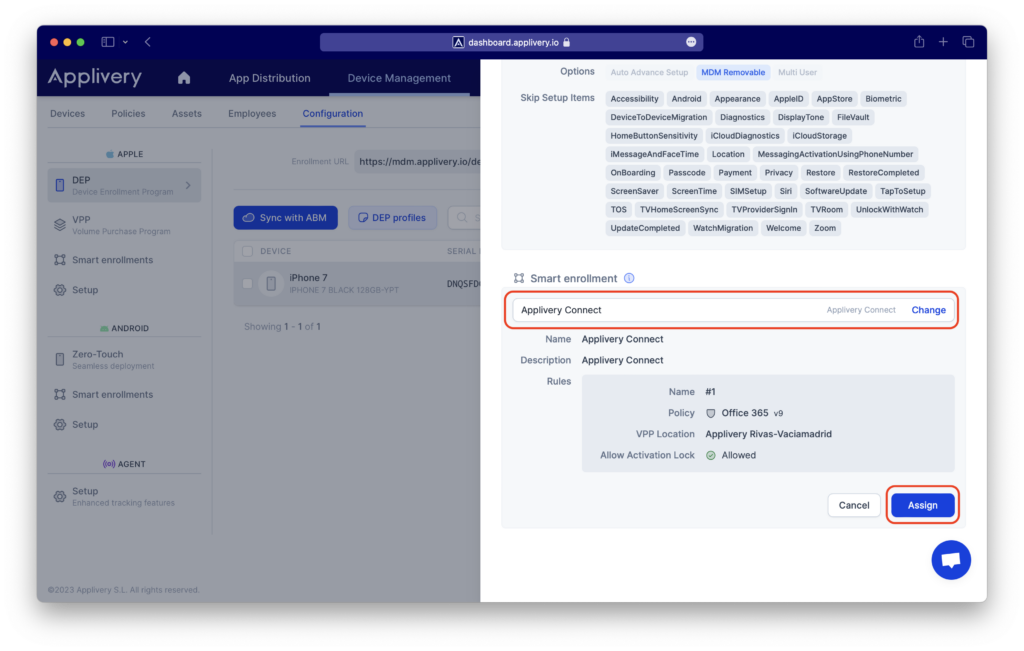Select dashboard.applivery.io address bar
This screenshot has width=1024, height=651.
pos(511,42)
